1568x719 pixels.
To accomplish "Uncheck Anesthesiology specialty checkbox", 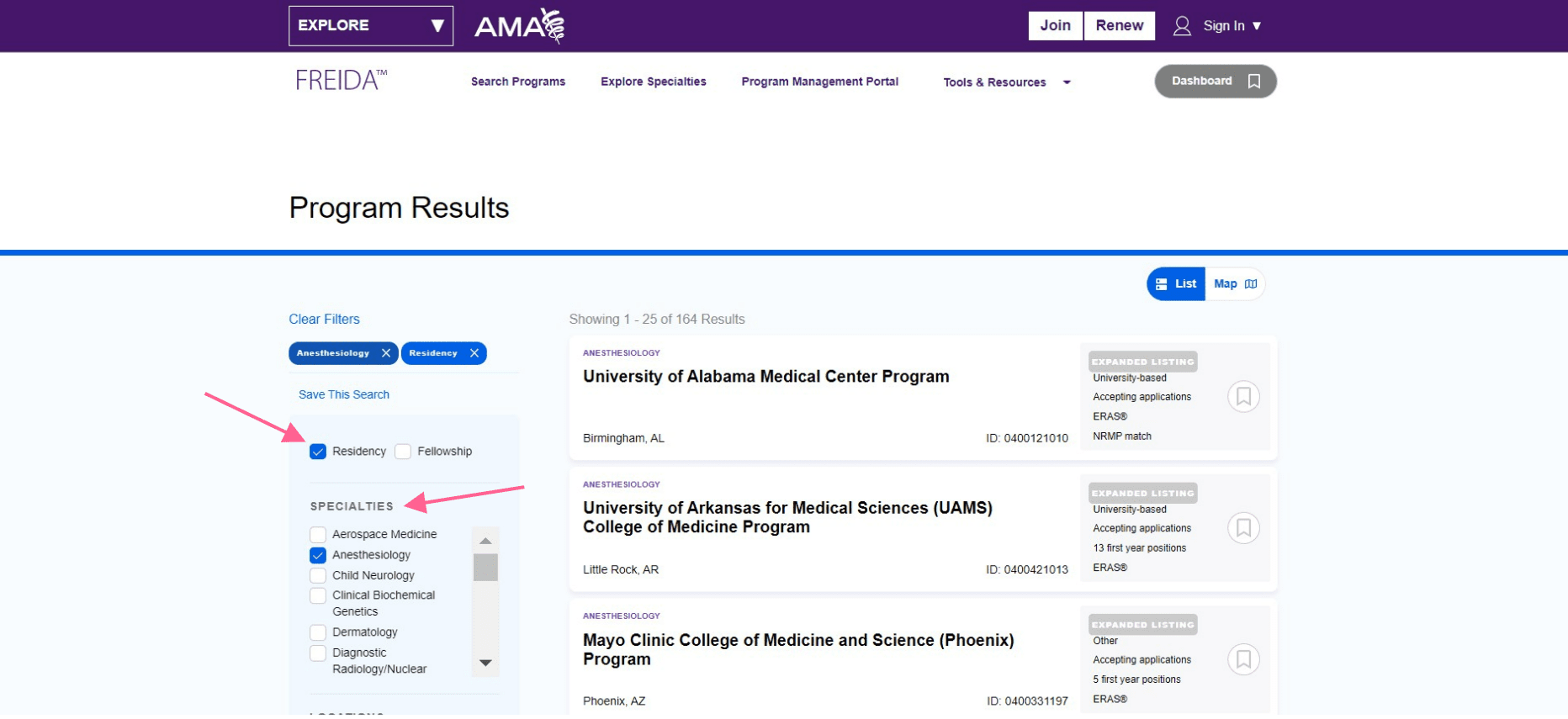I will [318, 555].
